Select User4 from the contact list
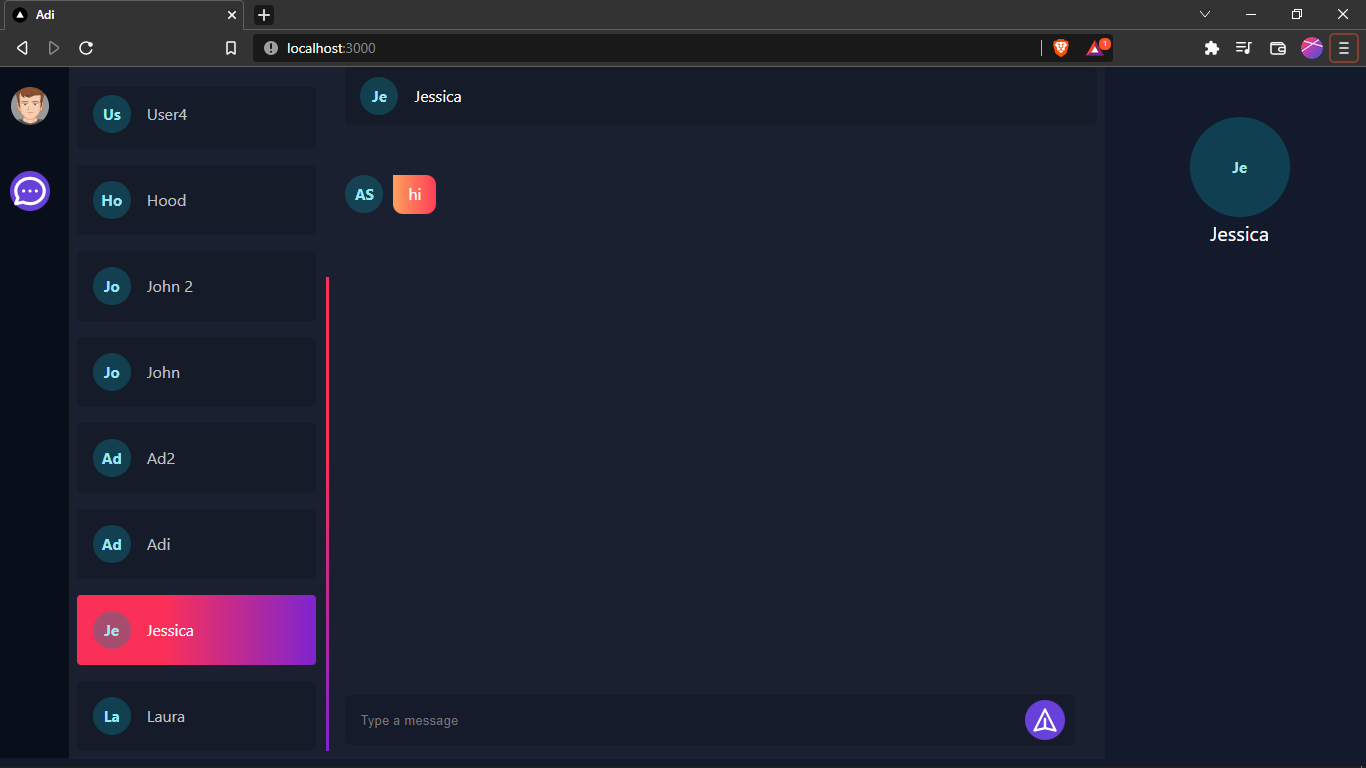Viewport: 1366px width, 768px height. [196, 115]
